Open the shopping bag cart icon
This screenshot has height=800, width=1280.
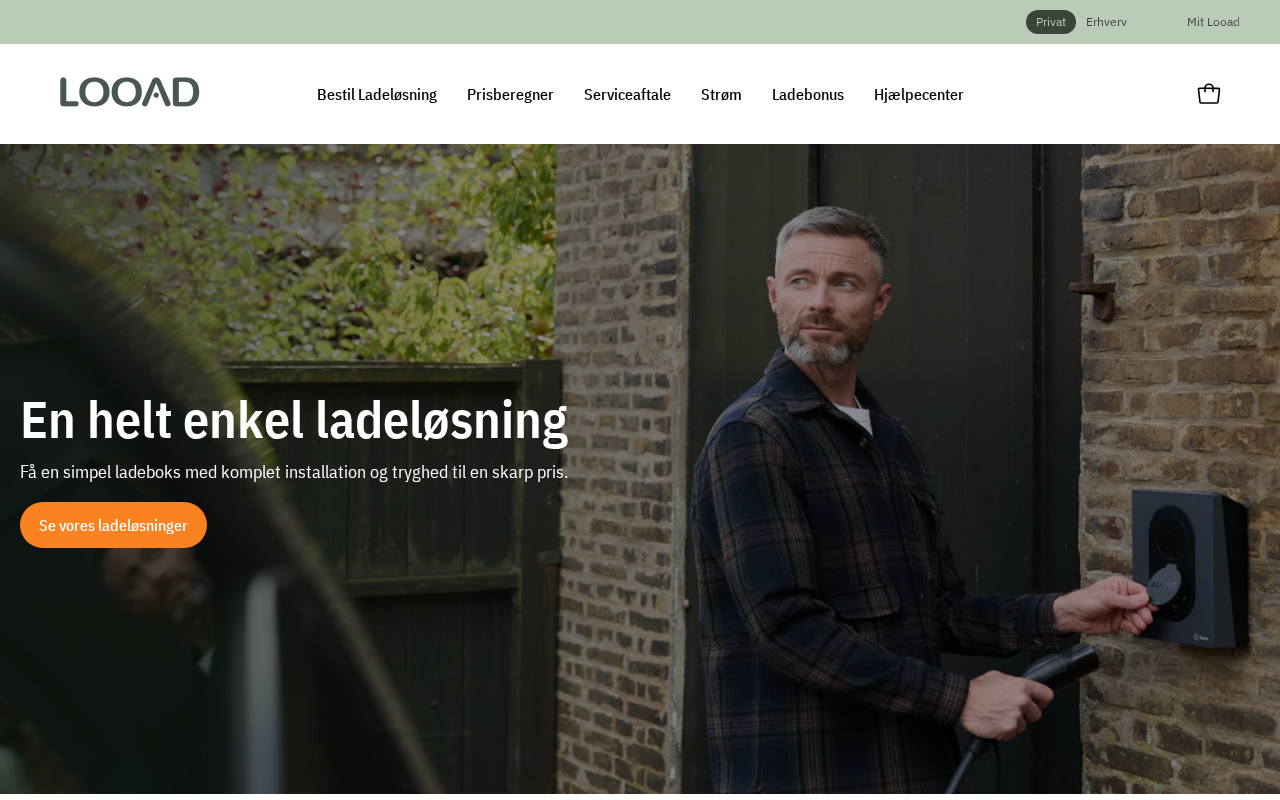[x=1208, y=94]
